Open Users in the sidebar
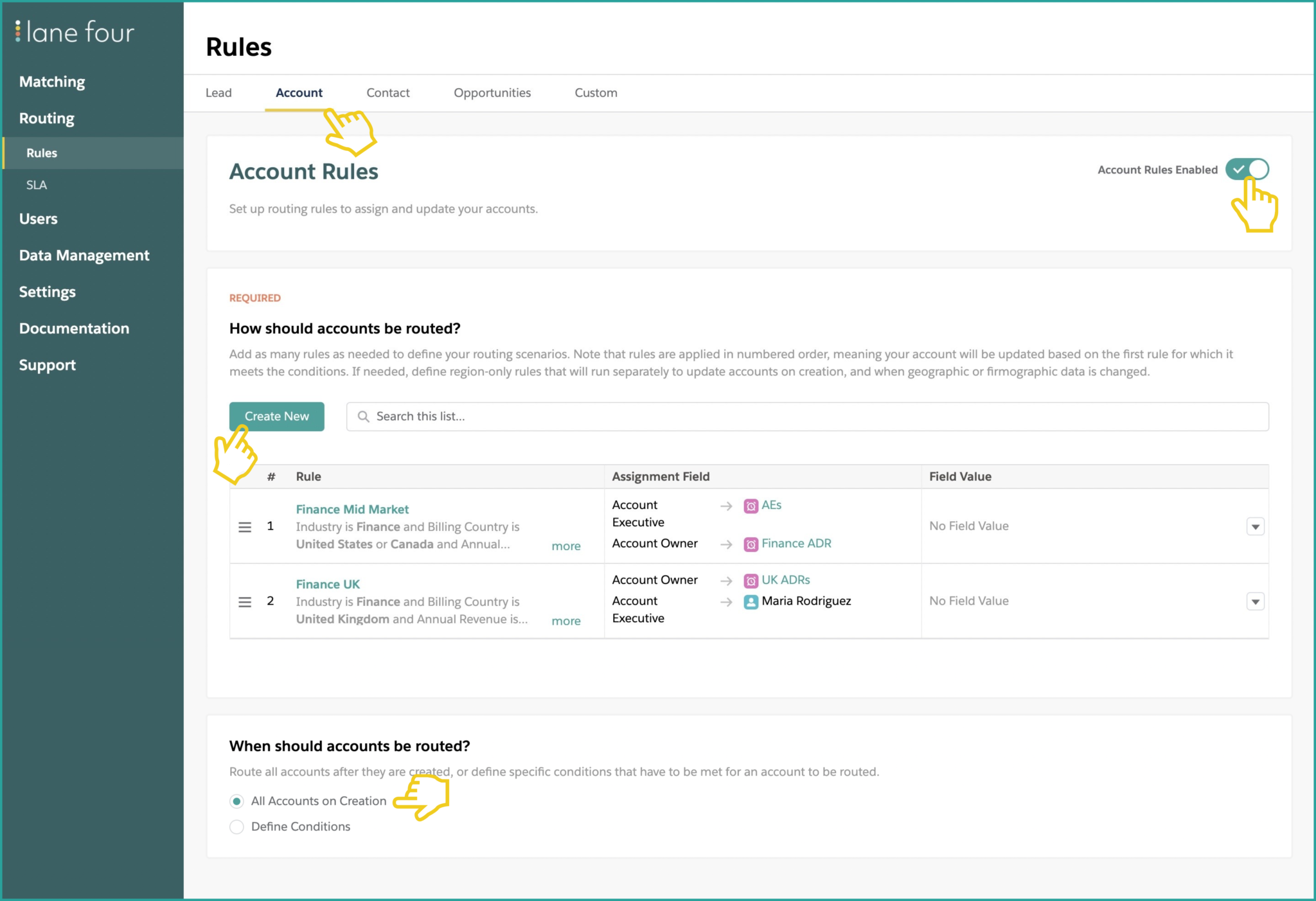1316x901 pixels. pos(38,219)
